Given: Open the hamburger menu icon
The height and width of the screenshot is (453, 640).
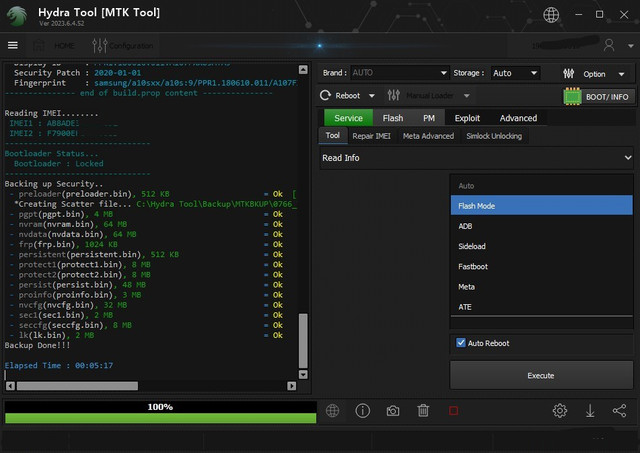Looking at the screenshot, I should [x=13, y=45].
